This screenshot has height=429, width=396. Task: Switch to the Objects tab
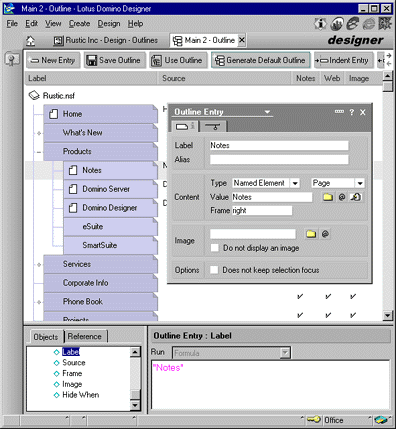click(x=46, y=337)
